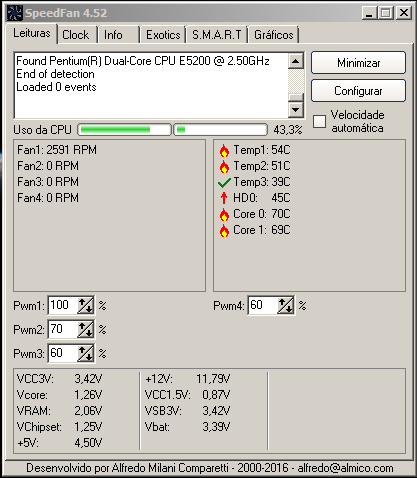Click the Pwm3 spinner arrows
This screenshot has height=478, width=417.
(85, 353)
